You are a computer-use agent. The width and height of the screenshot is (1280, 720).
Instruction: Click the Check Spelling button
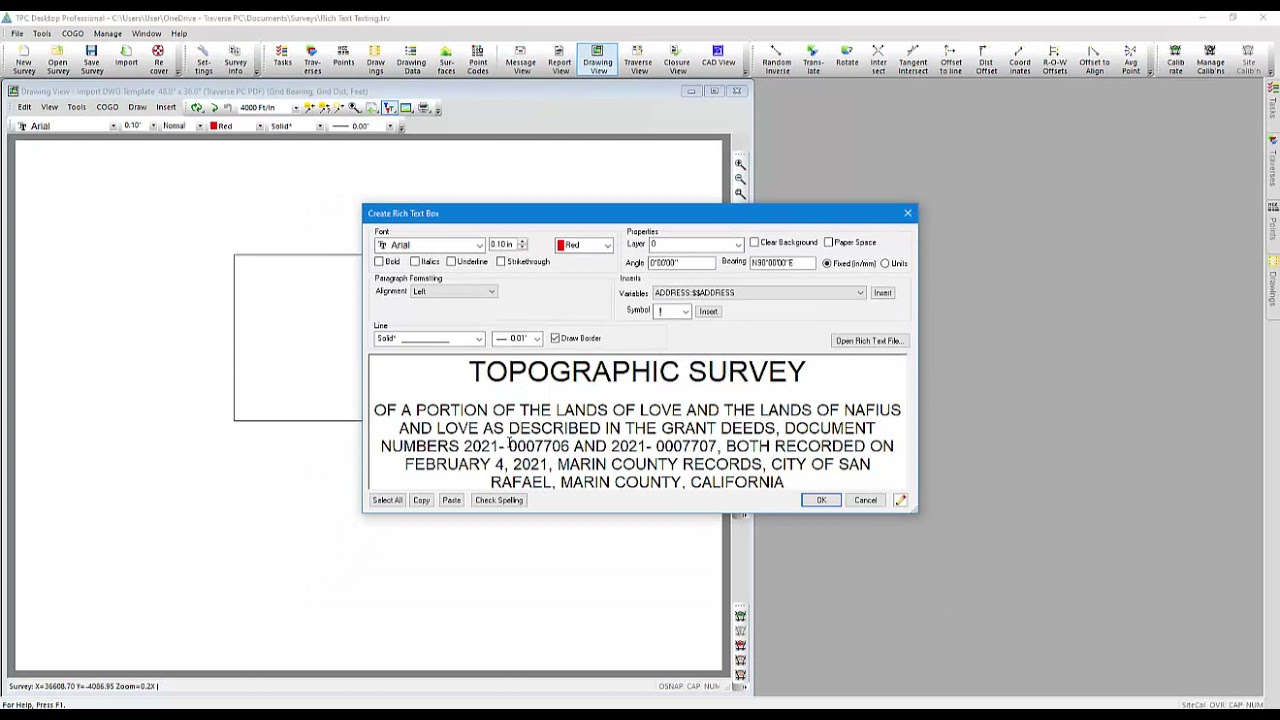499,500
